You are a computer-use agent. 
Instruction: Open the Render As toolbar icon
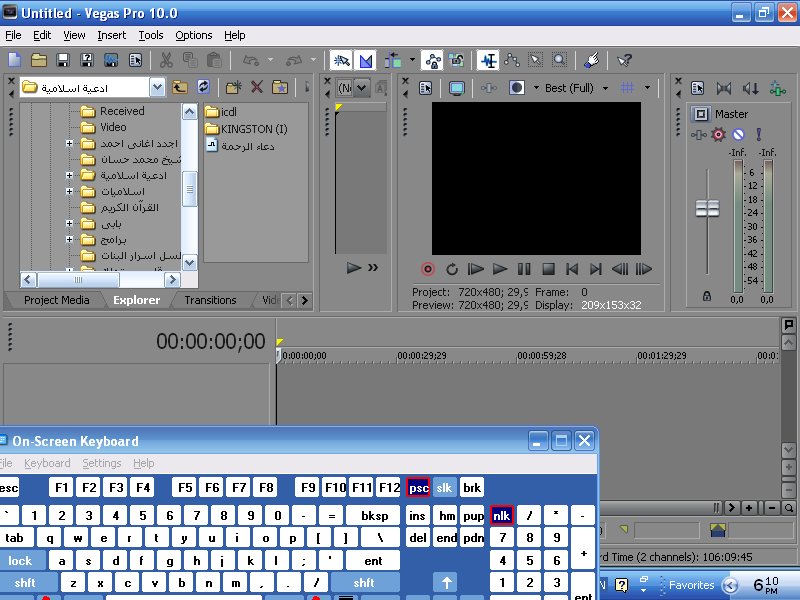[x=111, y=60]
